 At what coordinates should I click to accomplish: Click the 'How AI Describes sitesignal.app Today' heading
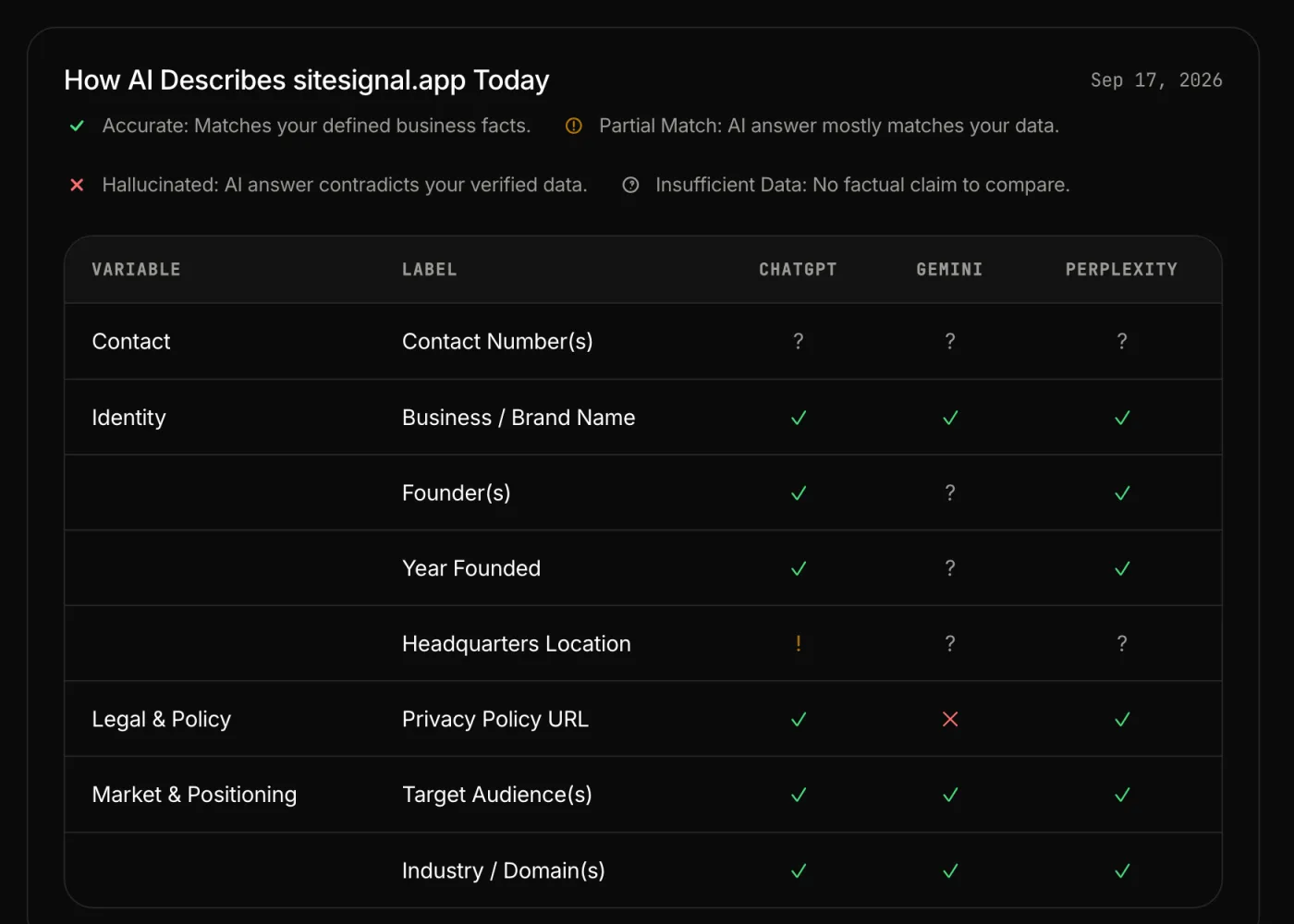click(307, 80)
